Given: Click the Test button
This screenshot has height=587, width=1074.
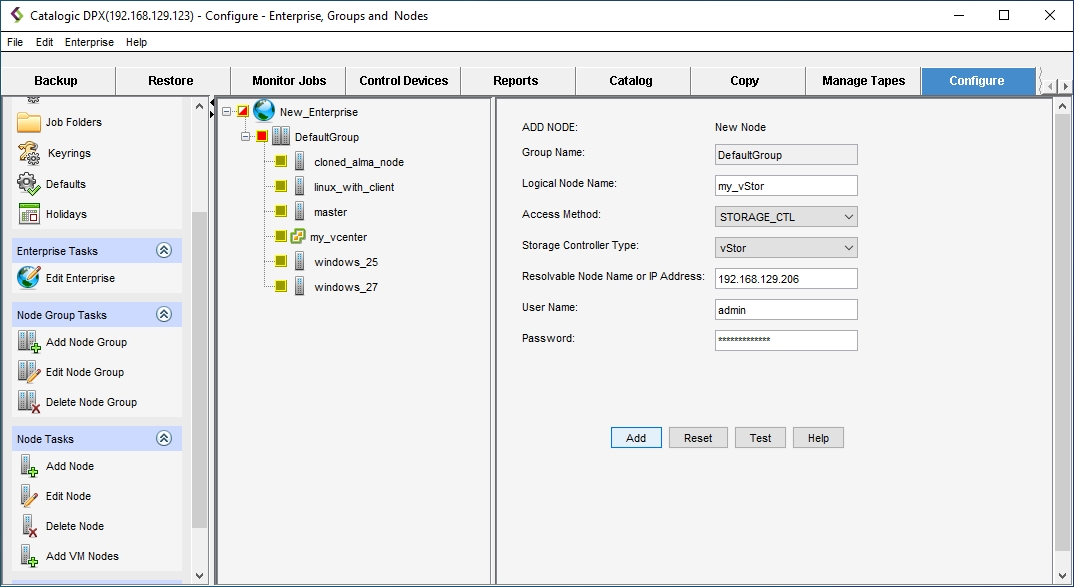Looking at the screenshot, I should pos(760,438).
